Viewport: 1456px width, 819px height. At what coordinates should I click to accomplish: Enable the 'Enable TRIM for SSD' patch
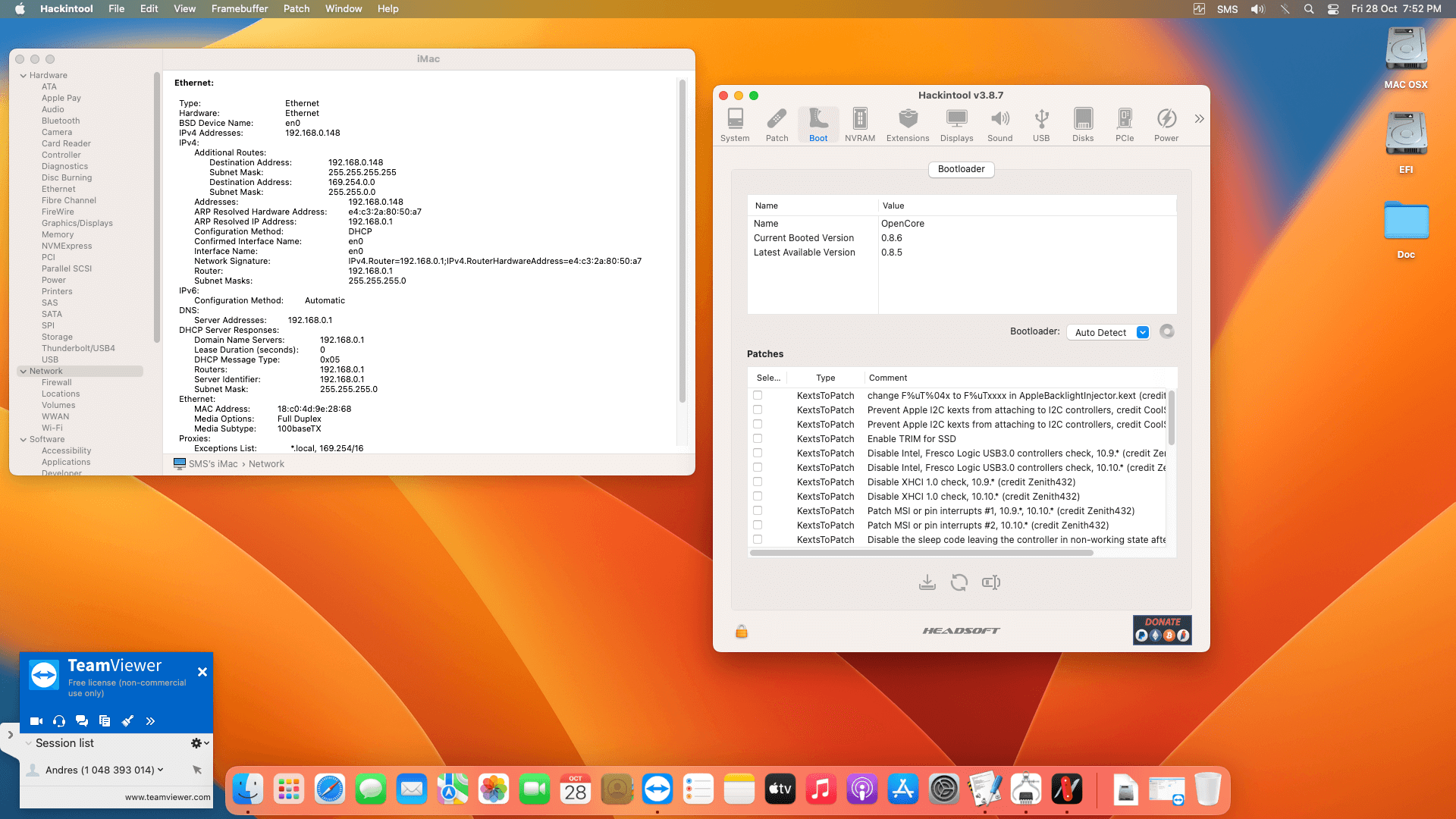[758, 438]
